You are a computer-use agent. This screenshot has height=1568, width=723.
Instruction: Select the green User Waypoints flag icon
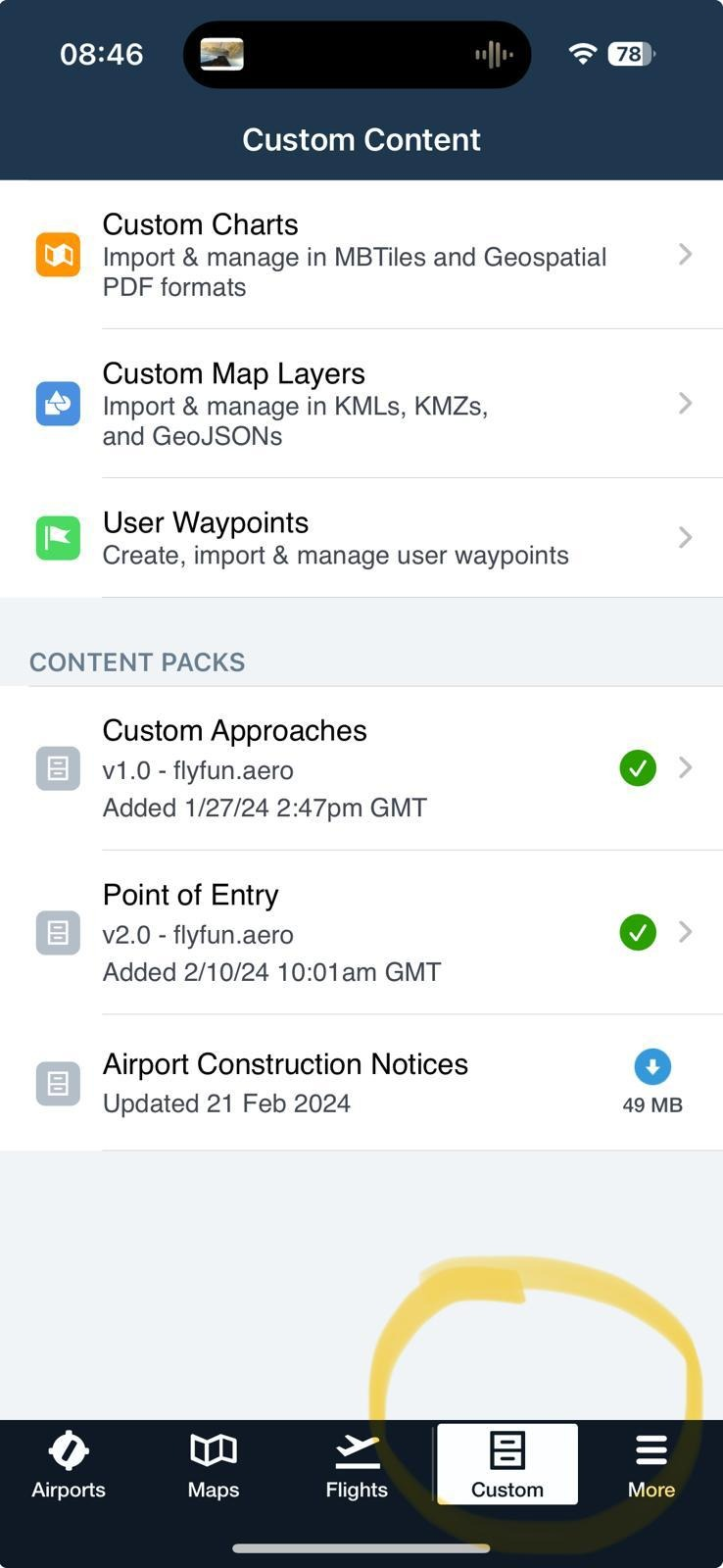pos(58,537)
